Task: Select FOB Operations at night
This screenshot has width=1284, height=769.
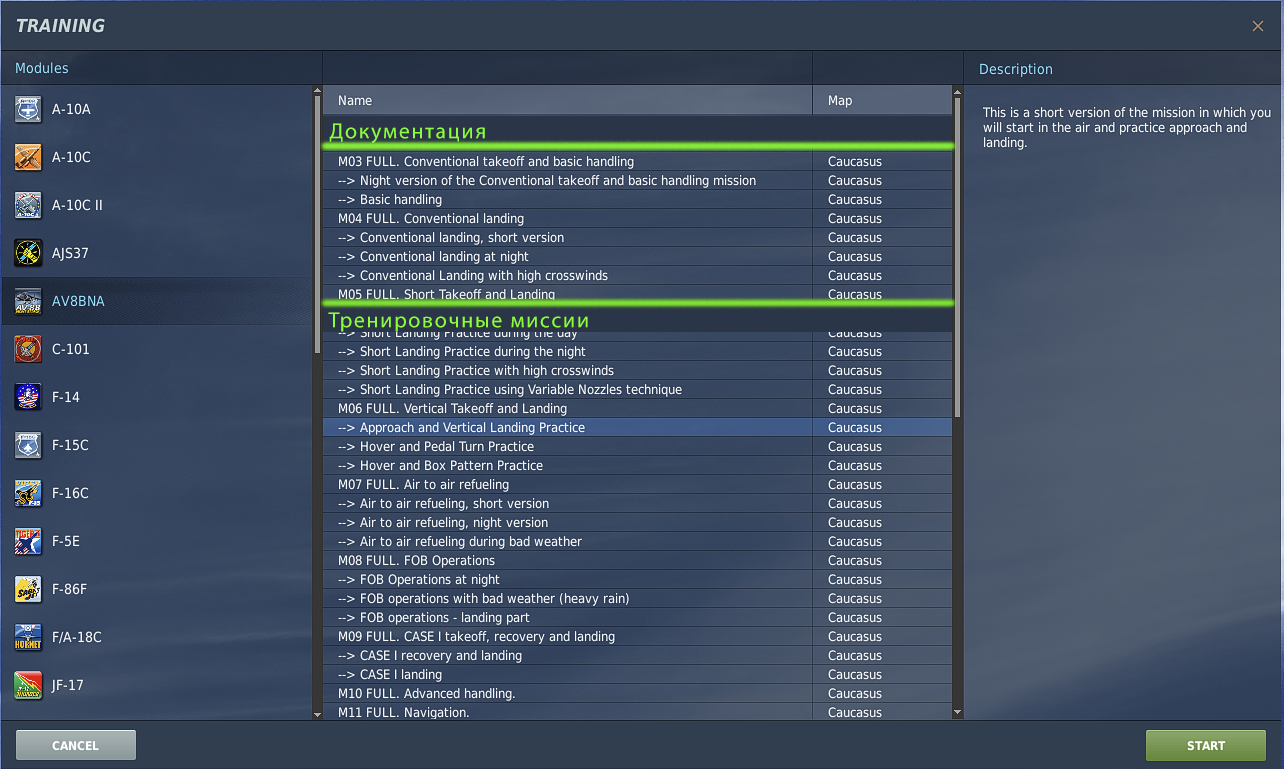Action: pos(638,579)
